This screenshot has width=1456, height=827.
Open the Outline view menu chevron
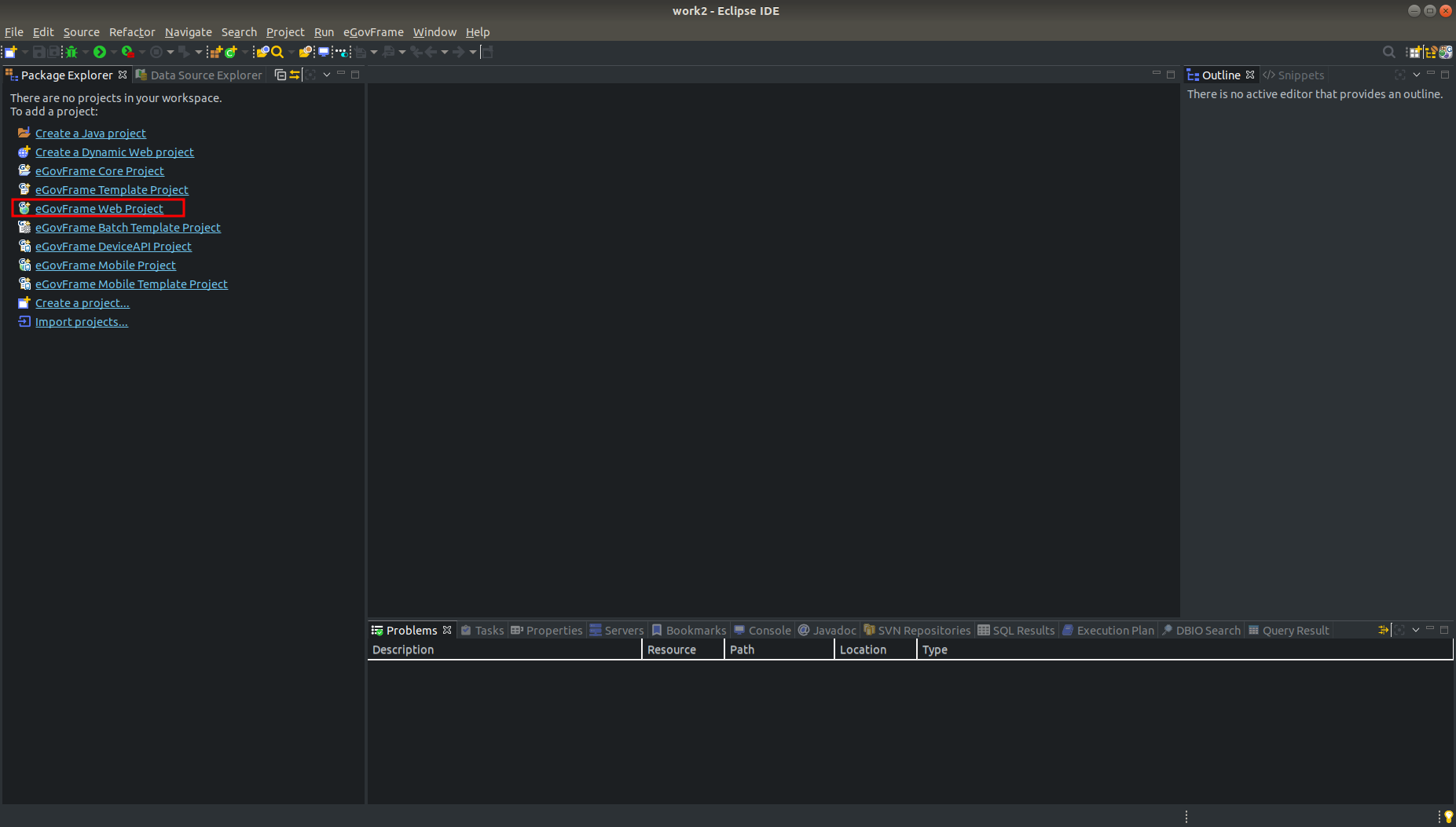pyautogui.click(x=1417, y=75)
